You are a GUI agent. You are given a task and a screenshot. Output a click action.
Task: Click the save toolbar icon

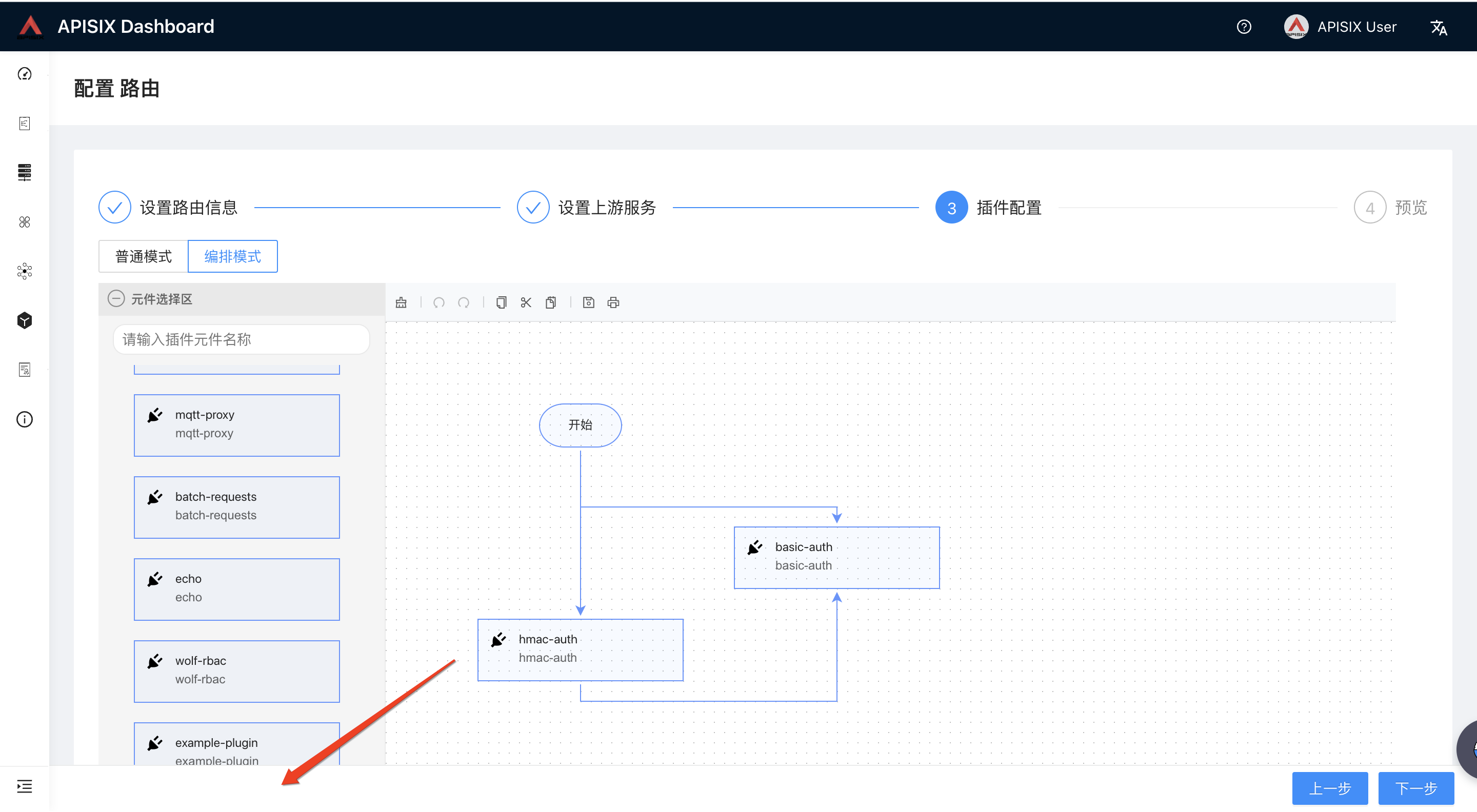click(x=588, y=302)
